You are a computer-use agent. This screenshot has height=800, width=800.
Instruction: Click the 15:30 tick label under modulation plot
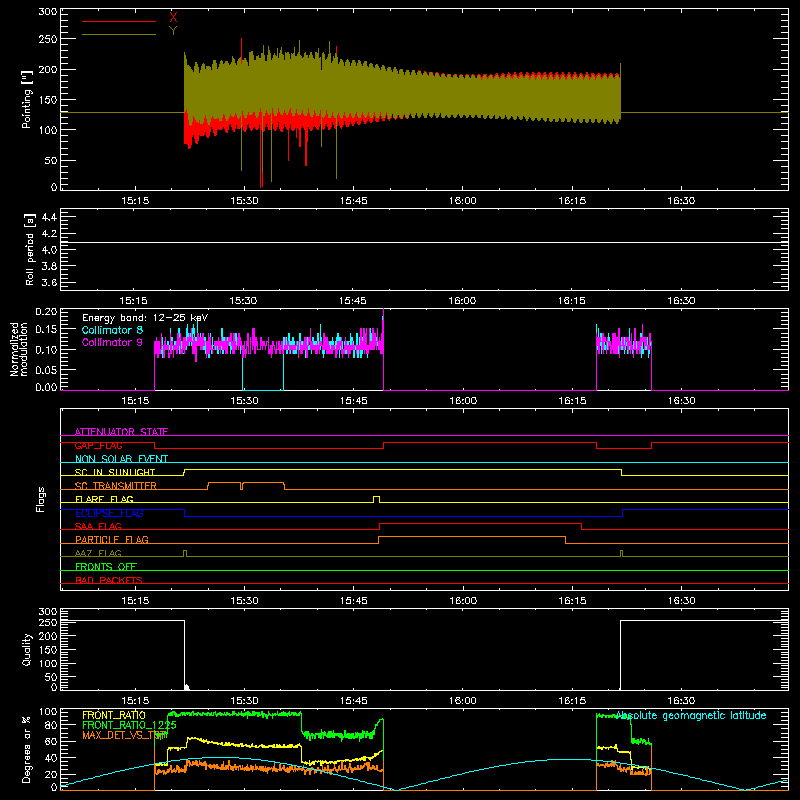244,401
